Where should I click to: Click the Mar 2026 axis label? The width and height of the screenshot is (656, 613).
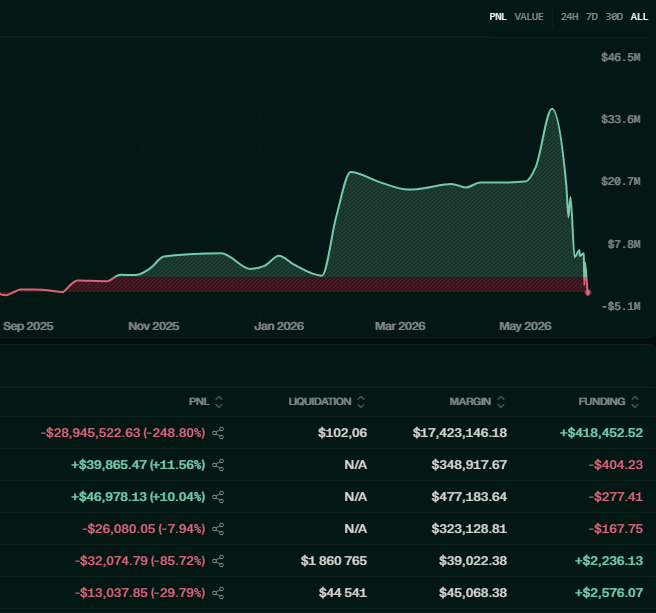400,326
